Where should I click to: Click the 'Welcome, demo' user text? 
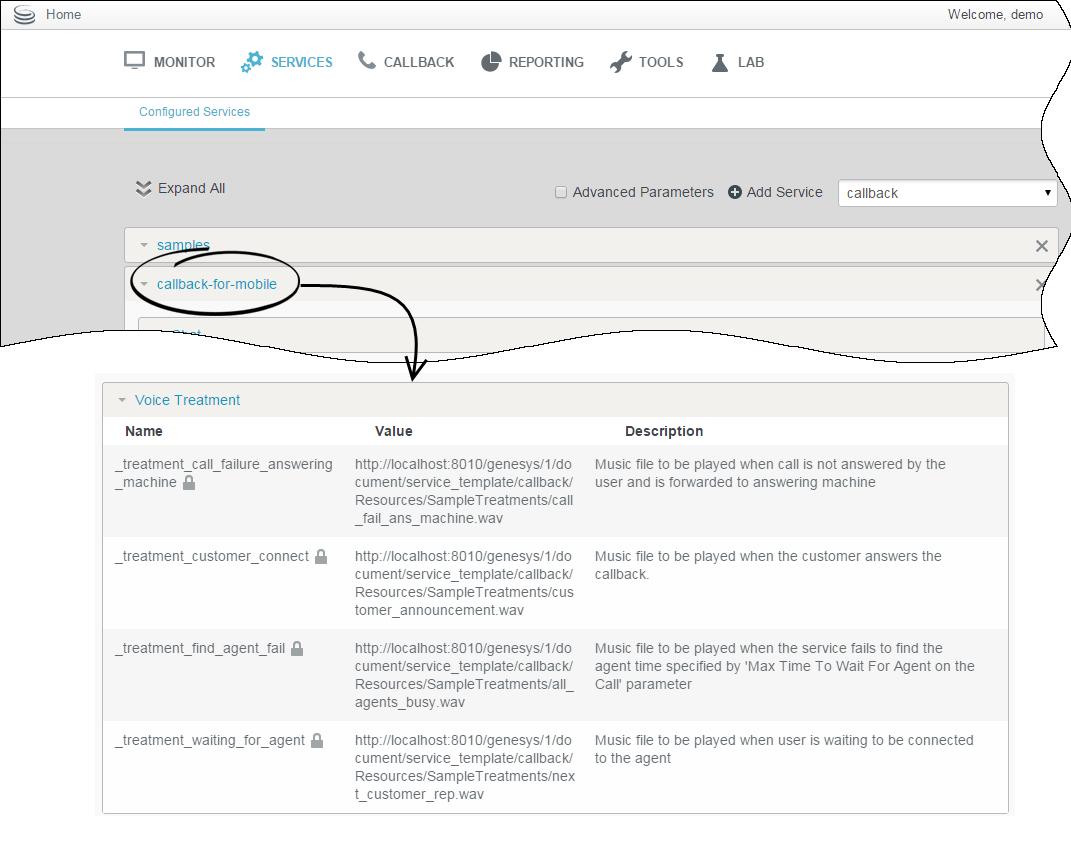995,14
